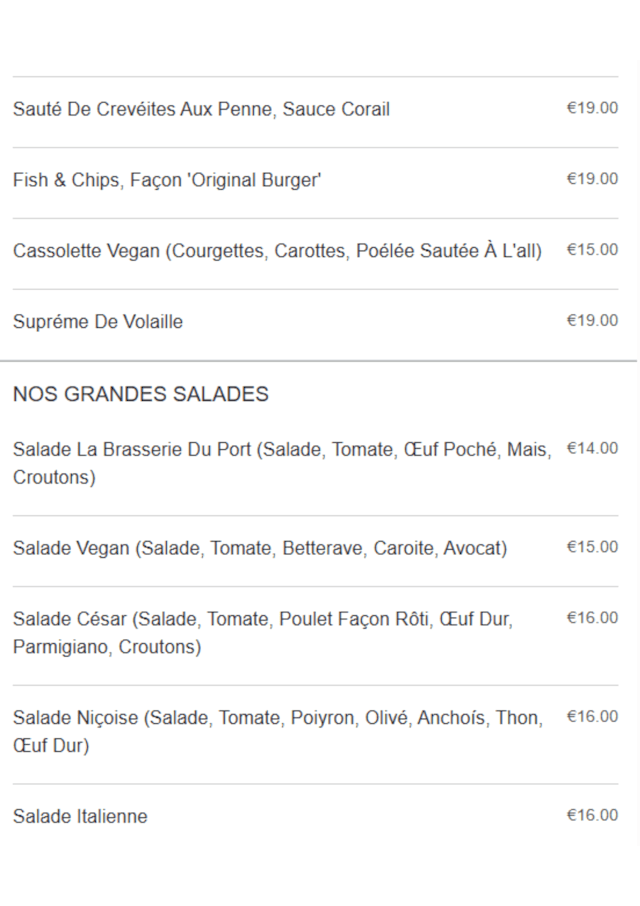640x906 pixels.
Task: Click the Salade César €16.00 price
Action: coord(592,618)
